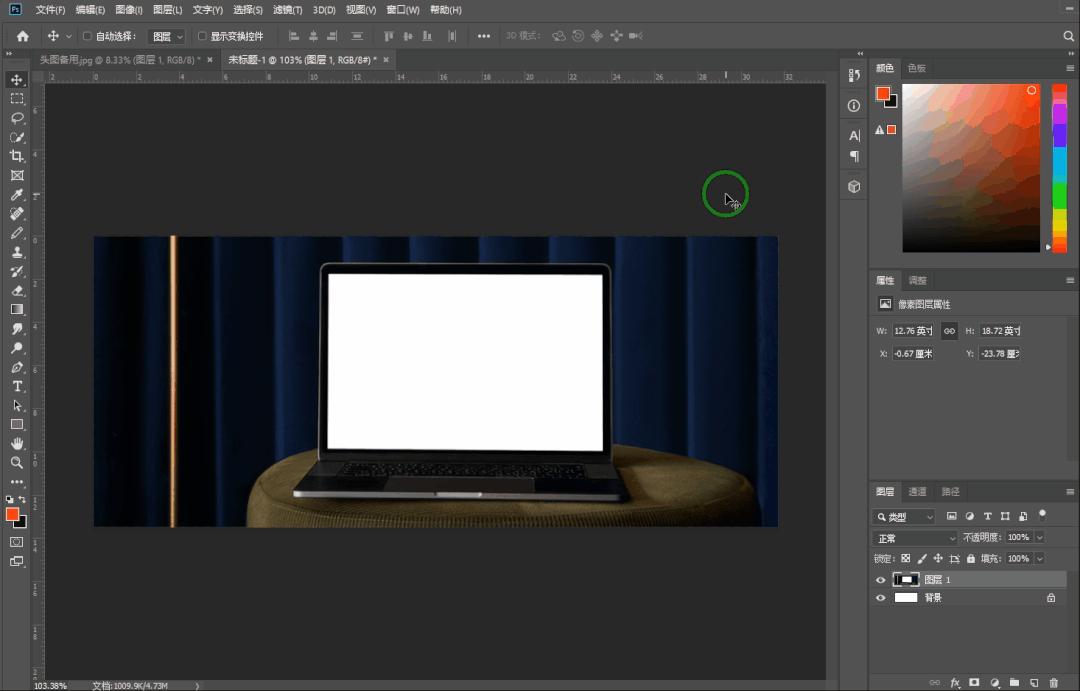
Task: Select the Zoom tool in toolbar
Action: click(x=17, y=463)
